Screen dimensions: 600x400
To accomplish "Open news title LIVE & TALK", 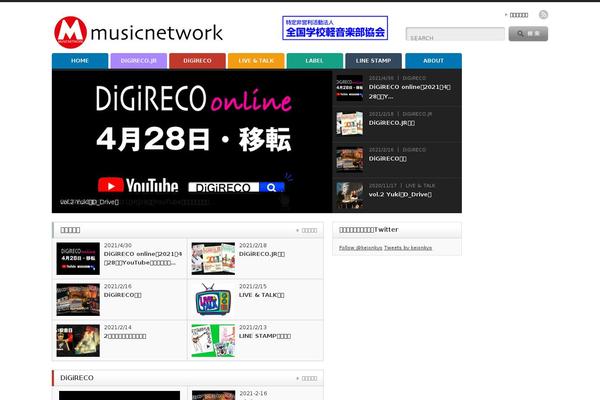I will 261,295.
